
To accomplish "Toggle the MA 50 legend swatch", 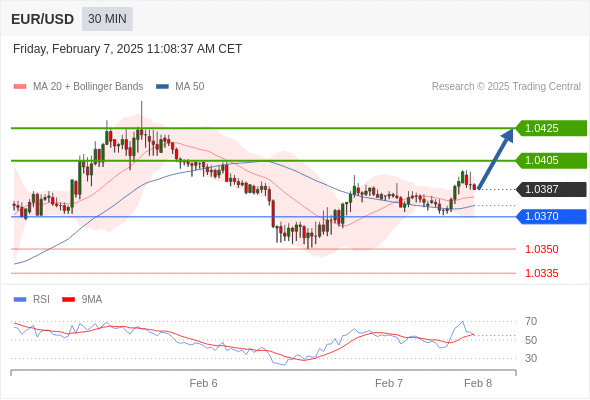I will [163, 87].
